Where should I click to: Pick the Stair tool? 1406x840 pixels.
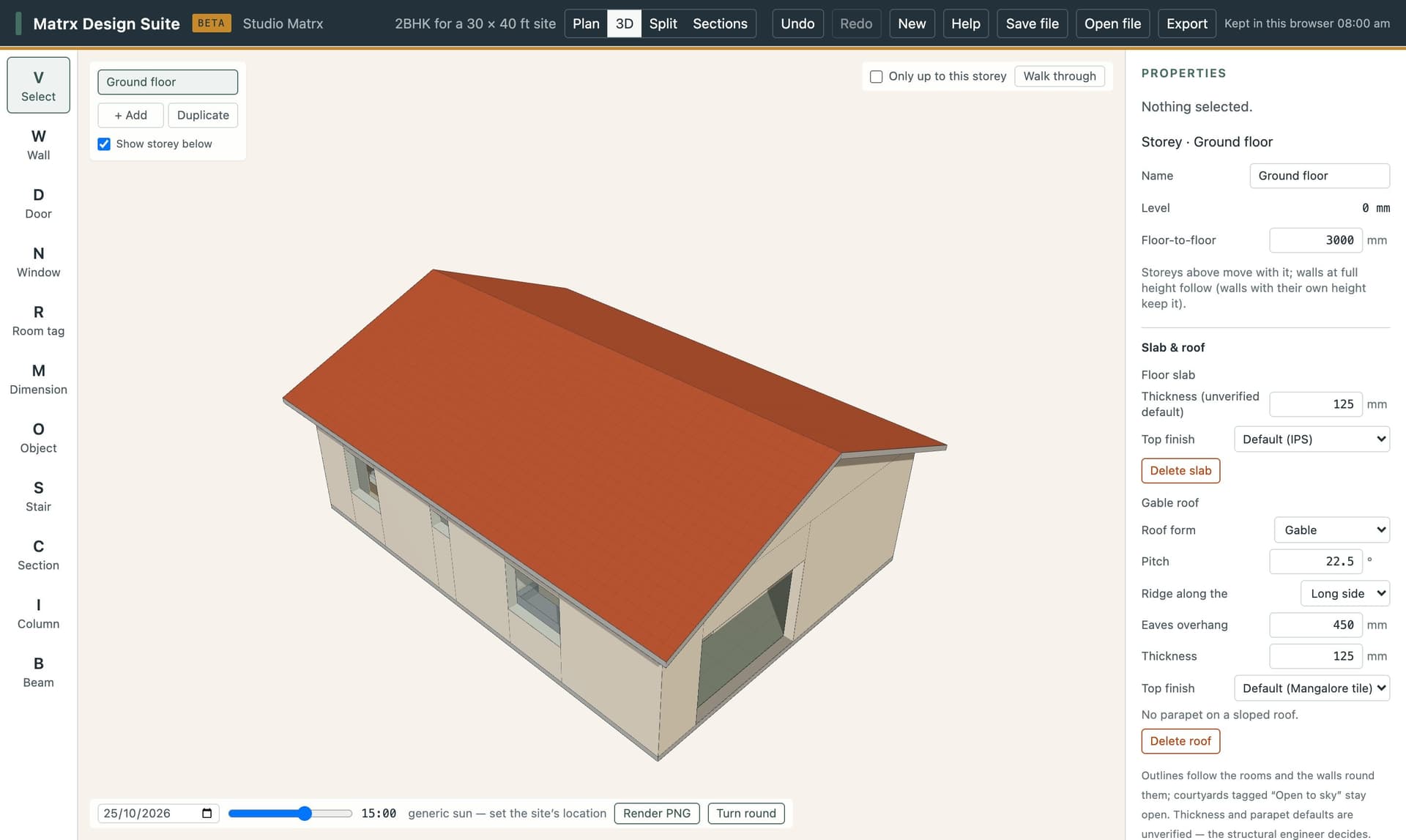pos(38,496)
